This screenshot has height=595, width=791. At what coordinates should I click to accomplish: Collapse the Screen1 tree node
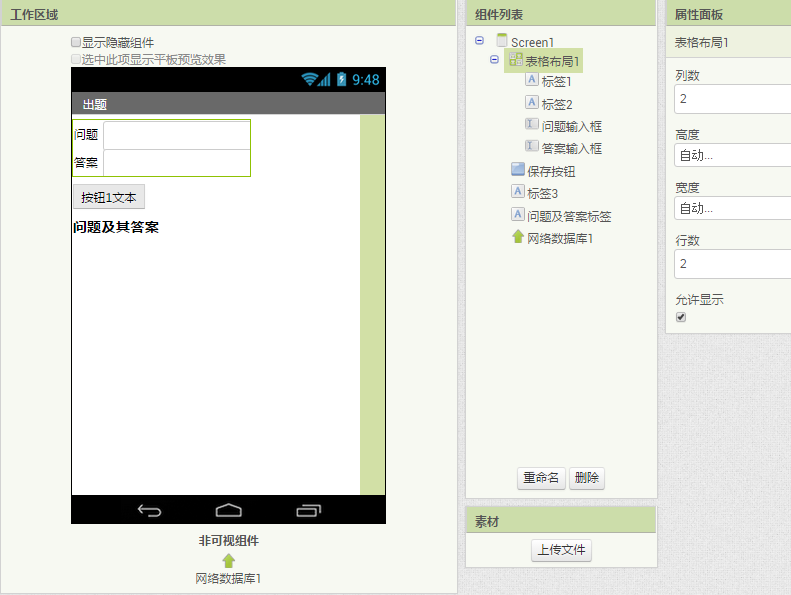coord(480,41)
